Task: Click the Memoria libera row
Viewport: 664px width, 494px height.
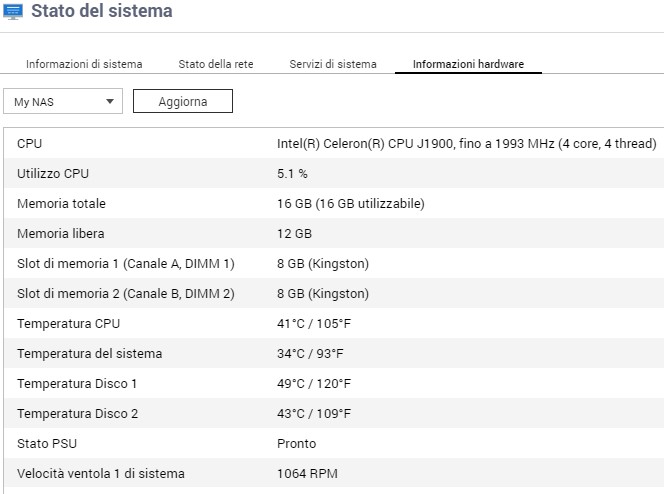Action: (x=333, y=234)
